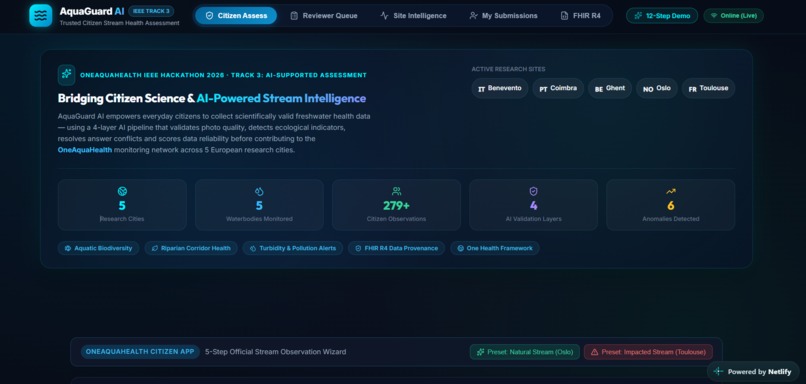Click the 5-Step Official Stream Observation Wizard text
806x384 pixels.
pos(276,352)
